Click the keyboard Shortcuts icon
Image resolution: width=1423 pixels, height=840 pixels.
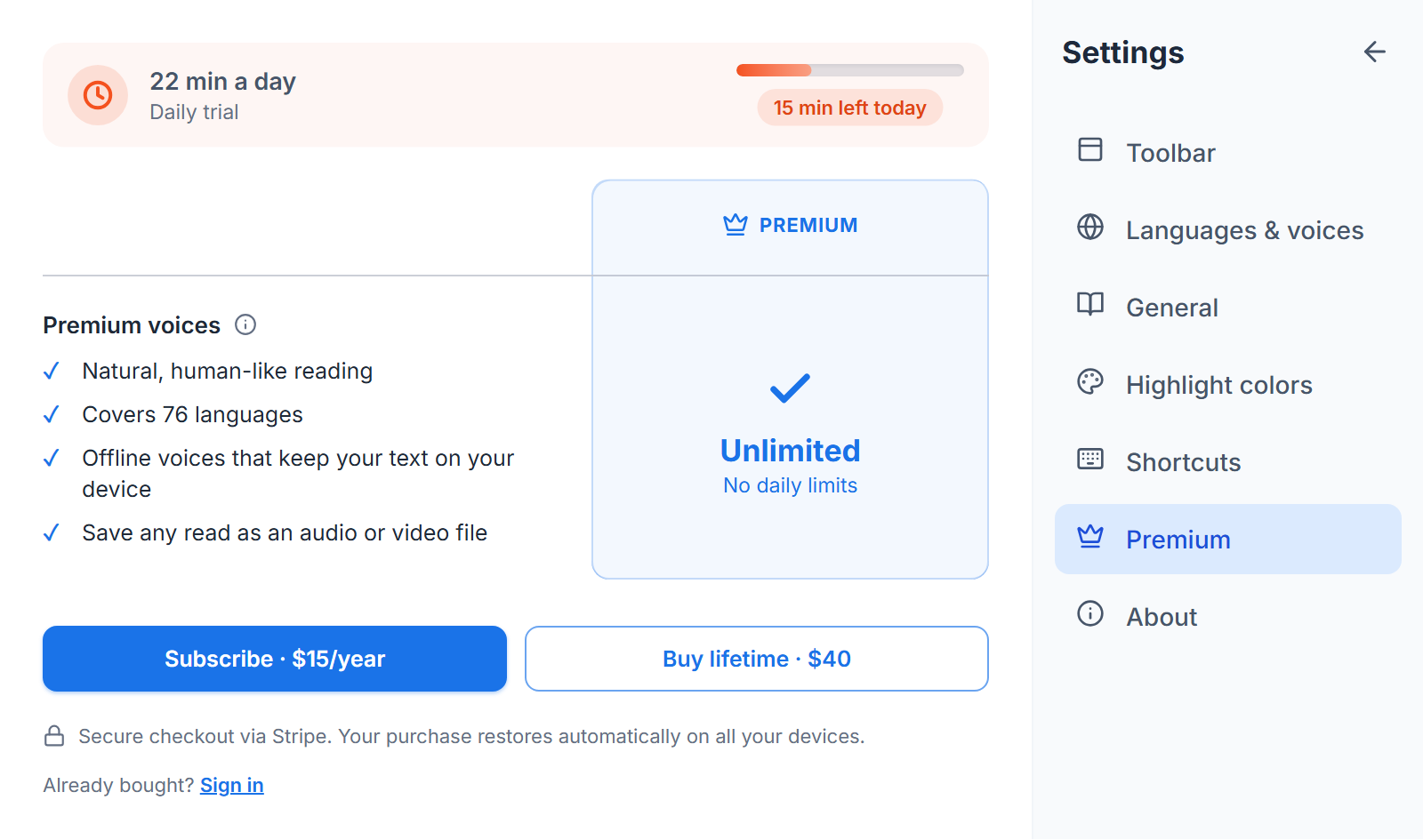[x=1090, y=459]
